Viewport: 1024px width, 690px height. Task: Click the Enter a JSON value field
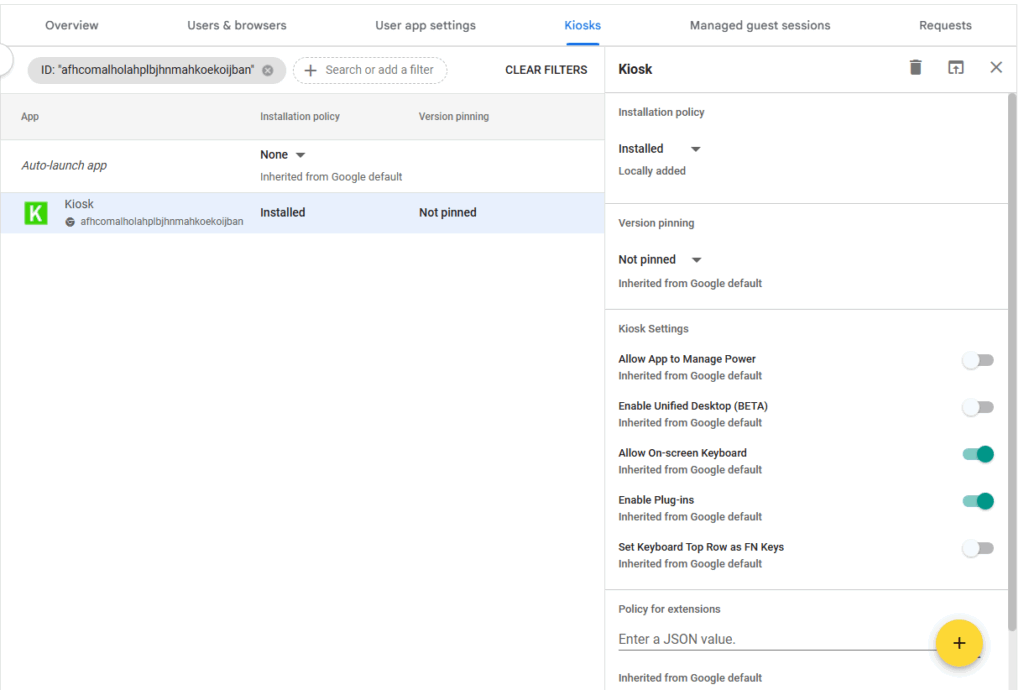click(770, 639)
